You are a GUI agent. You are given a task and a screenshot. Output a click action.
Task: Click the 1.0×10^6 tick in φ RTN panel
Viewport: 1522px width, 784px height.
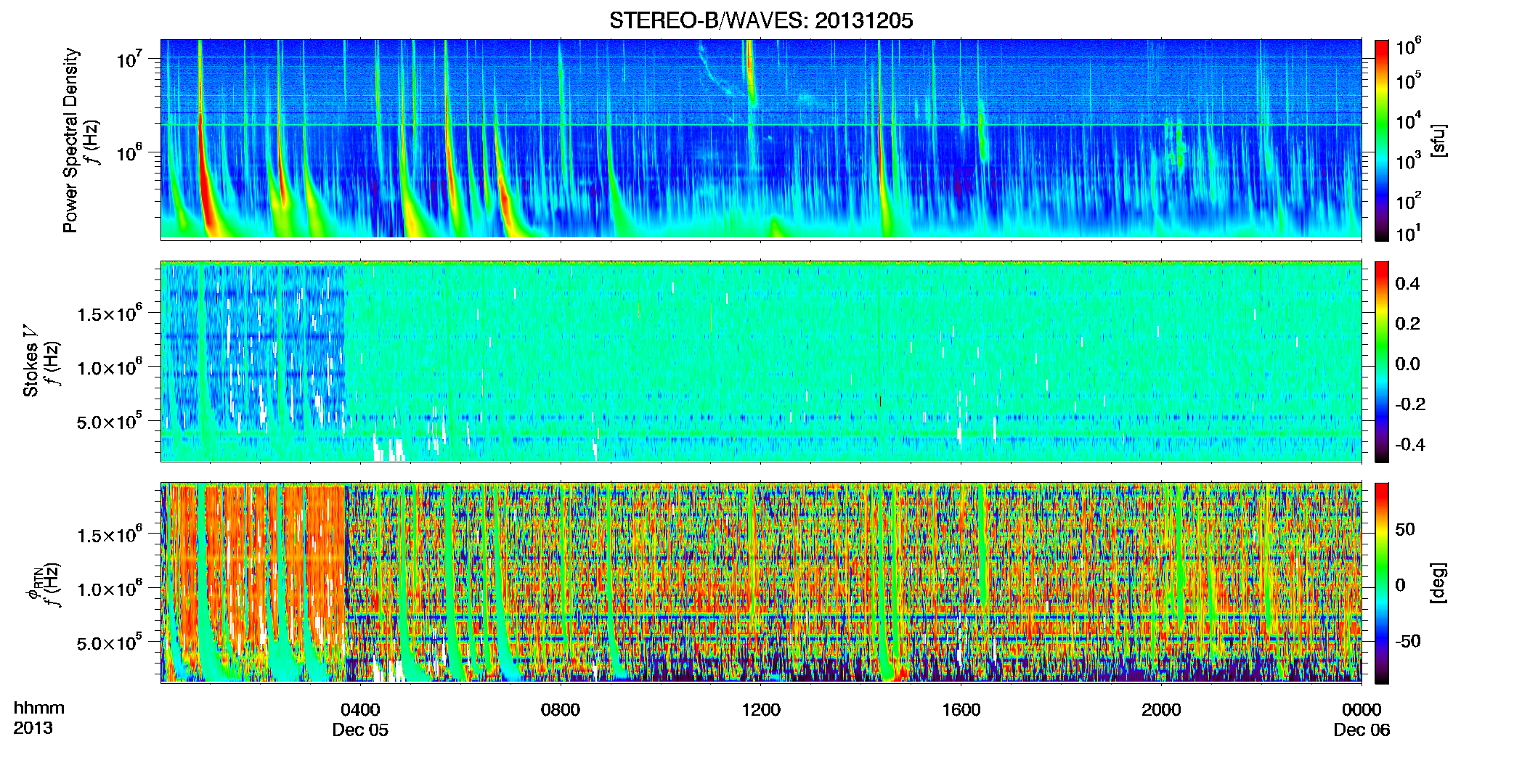point(110,588)
